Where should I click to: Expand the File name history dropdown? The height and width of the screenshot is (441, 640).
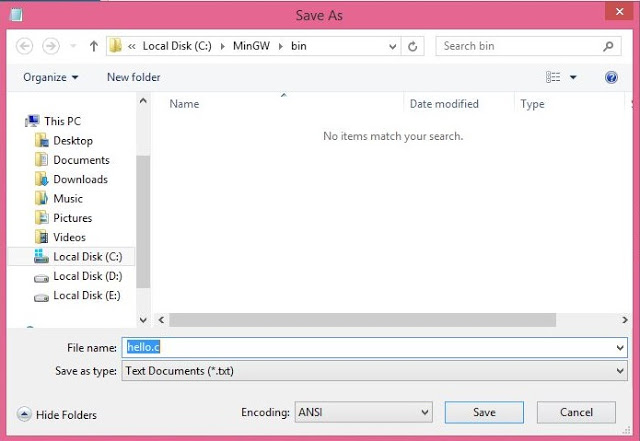[x=620, y=348]
